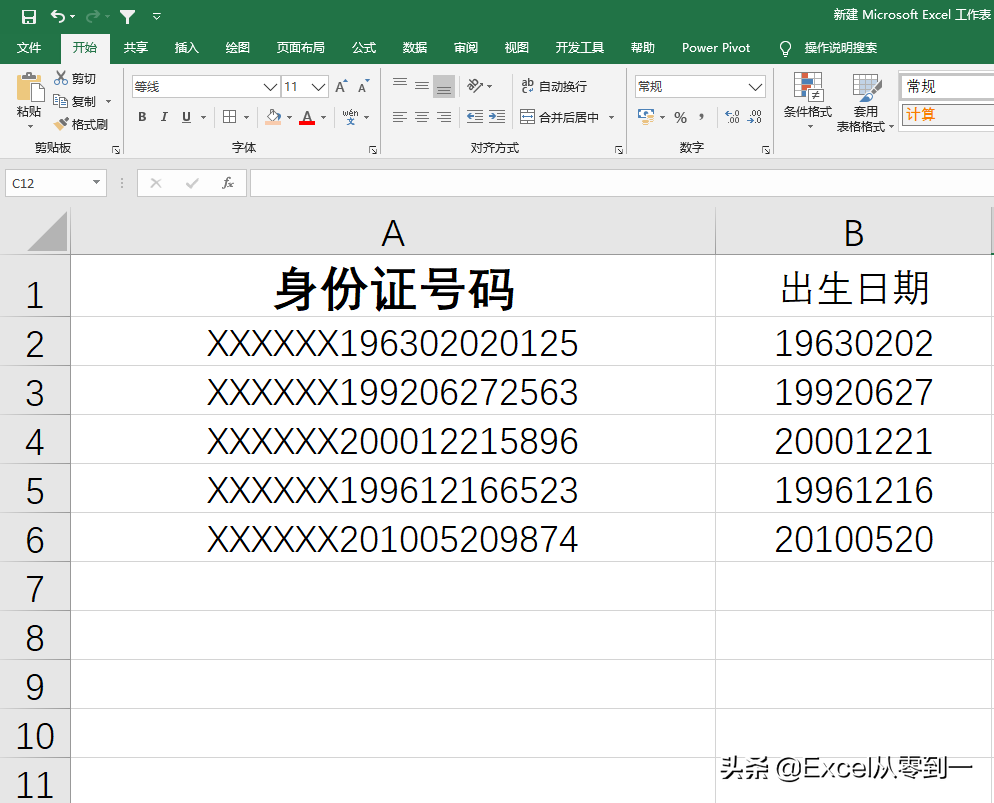Select column A header
Screen dimensions: 994x803
[x=393, y=232]
